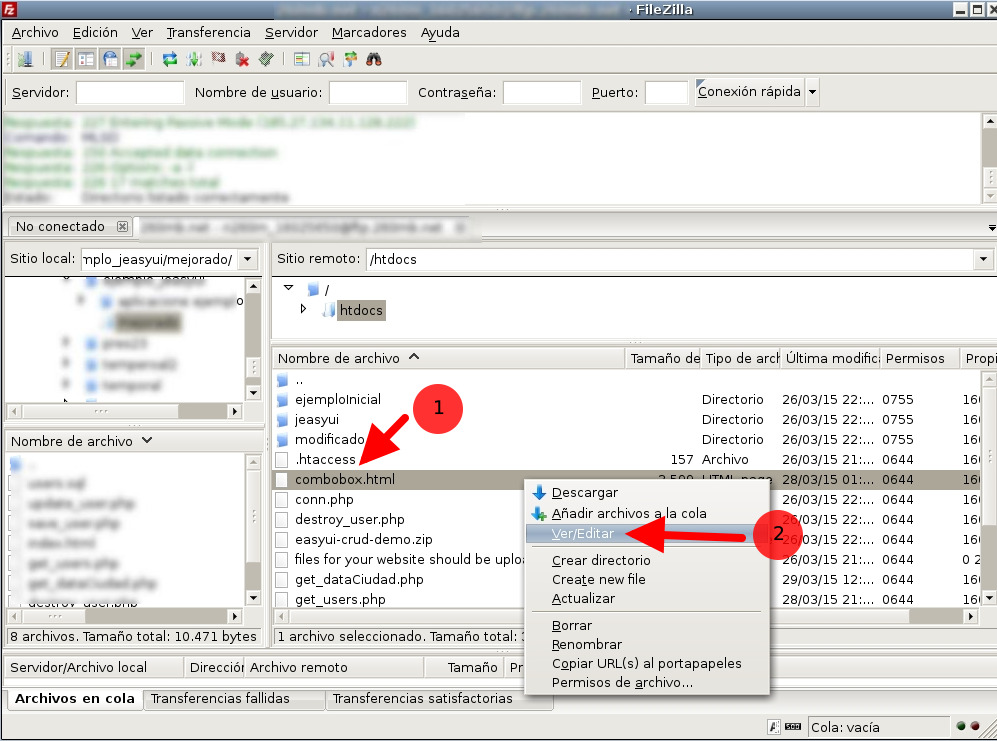Switch to Transferencias satisfactorias tab

point(439,698)
